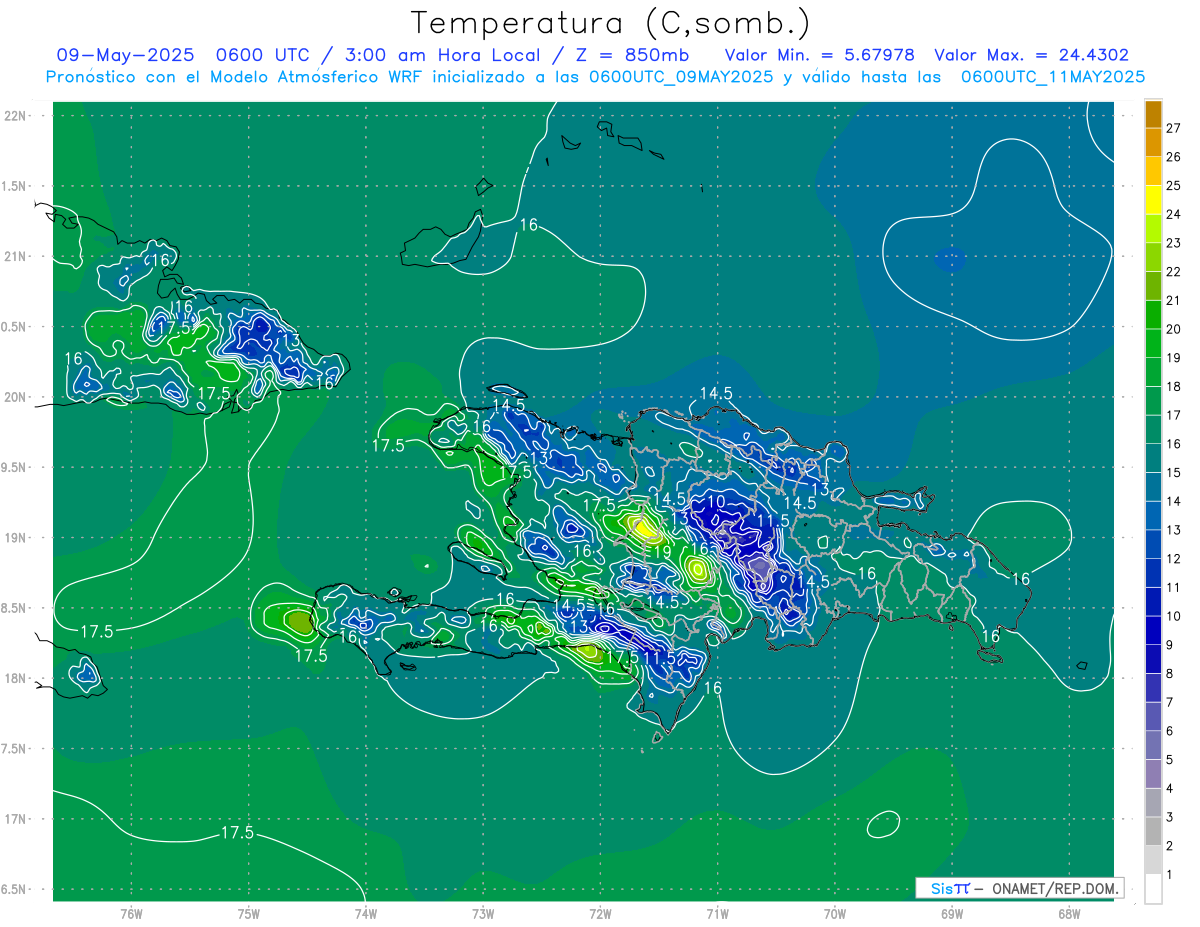Click the color bar label '24'
This screenshot has width=1200, height=927.
click(x=1174, y=214)
